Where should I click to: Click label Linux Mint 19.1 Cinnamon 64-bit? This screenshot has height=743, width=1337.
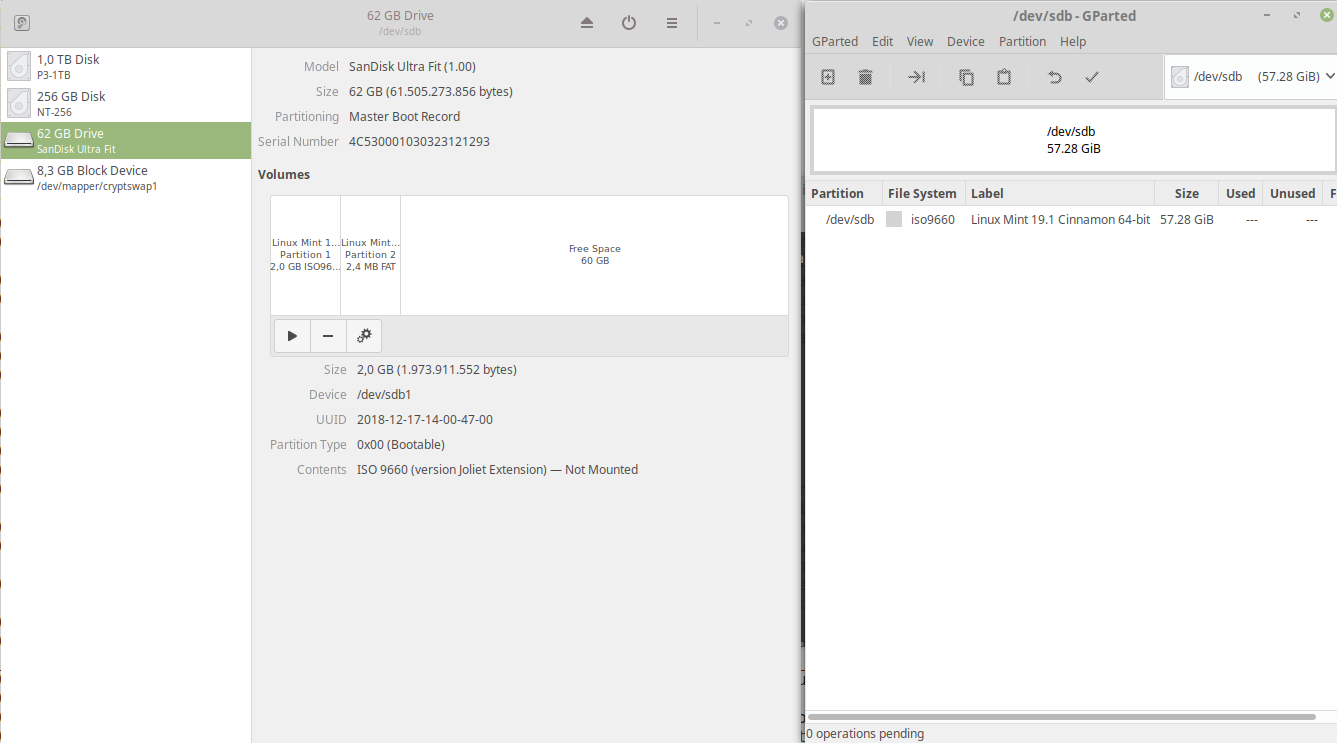click(1060, 219)
